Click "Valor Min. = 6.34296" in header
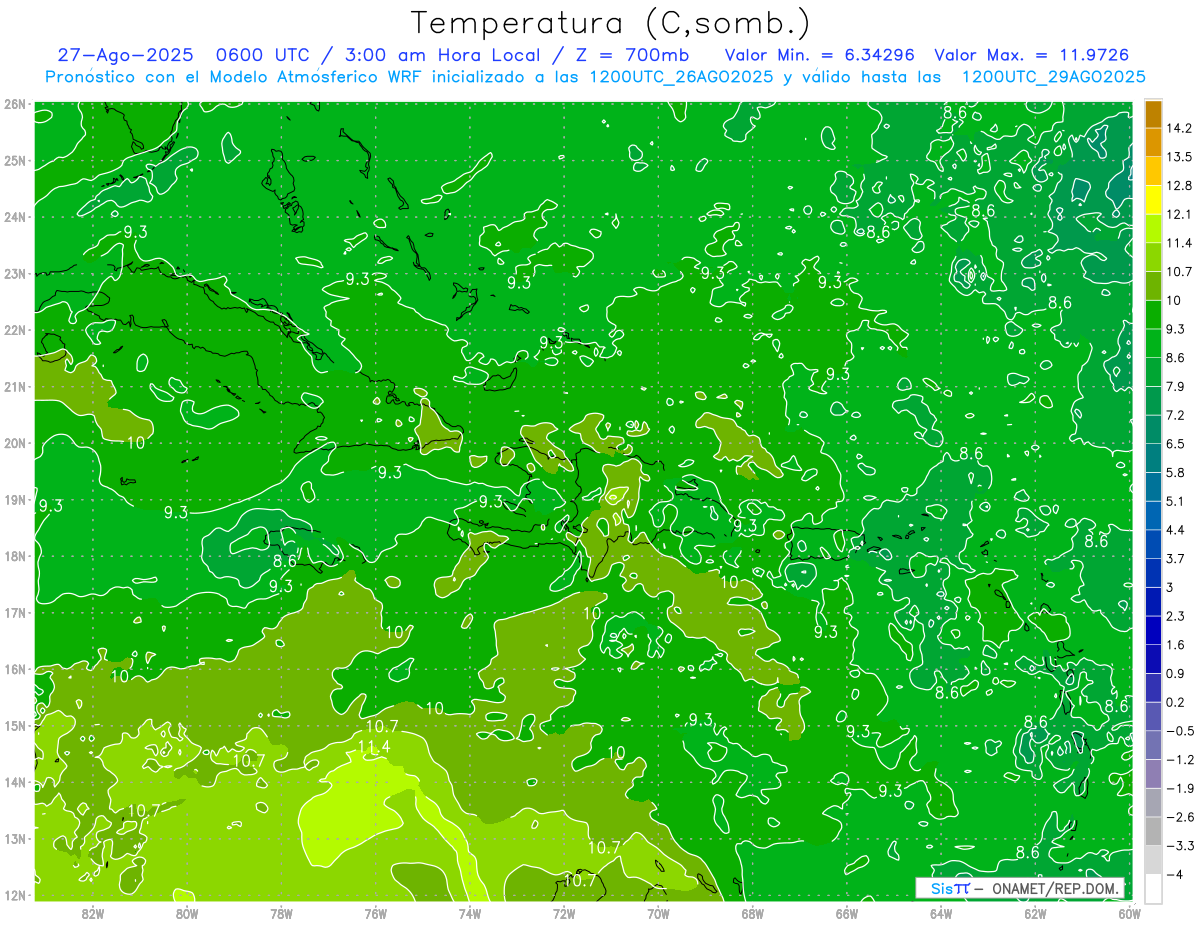 (x=820, y=55)
